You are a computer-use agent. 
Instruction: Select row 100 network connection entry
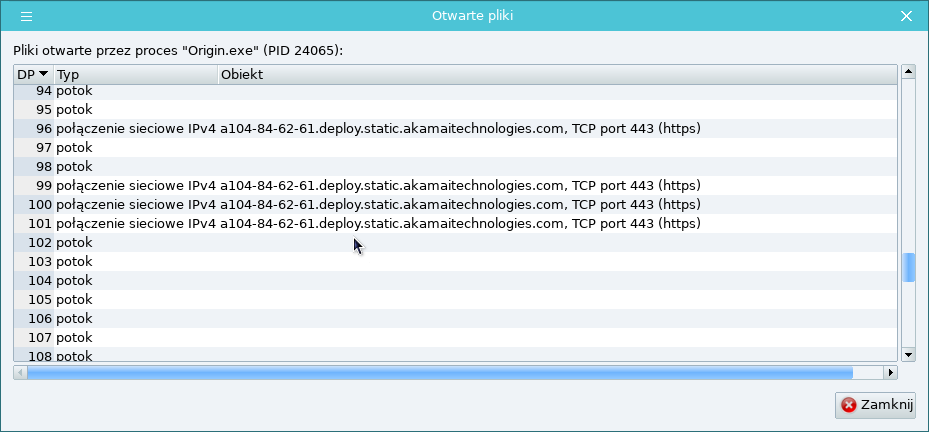coord(456,204)
